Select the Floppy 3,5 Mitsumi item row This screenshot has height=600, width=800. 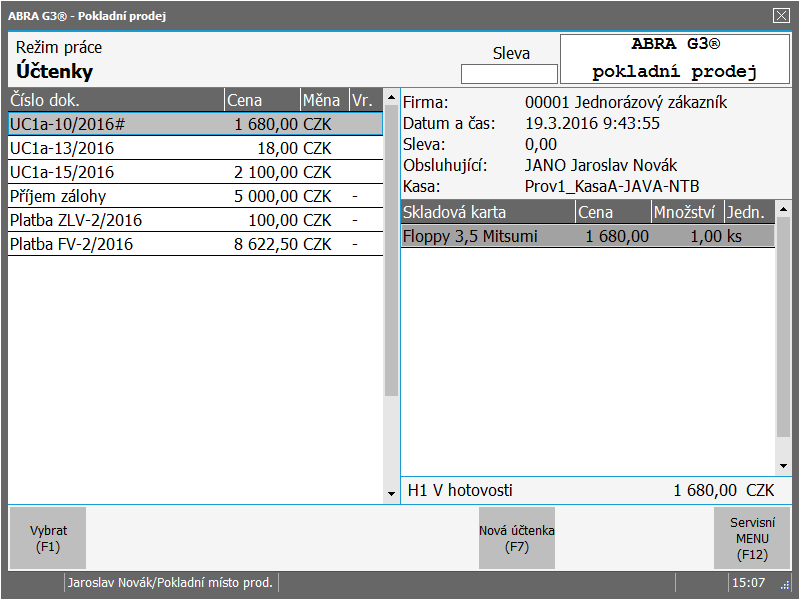587,236
